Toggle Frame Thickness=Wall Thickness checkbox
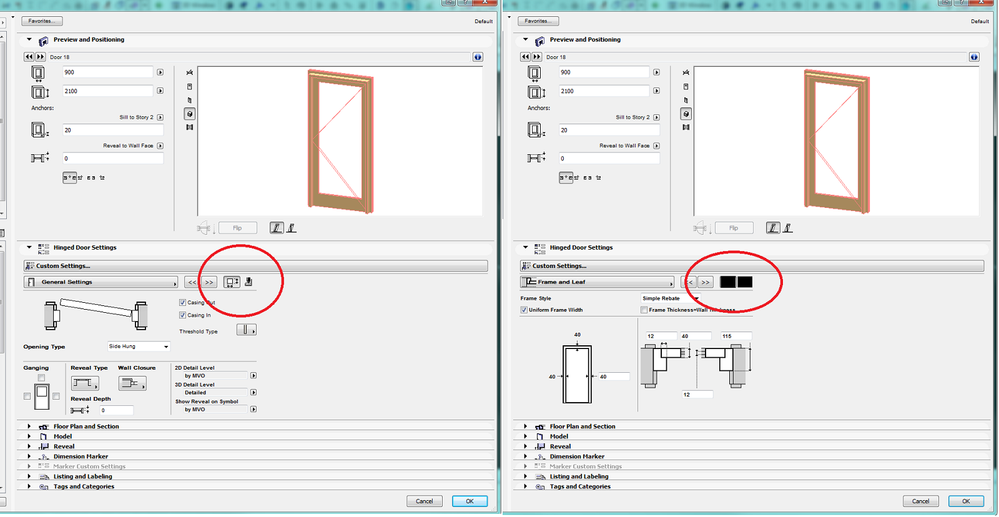This screenshot has height=517, width=999. (644, 310)
